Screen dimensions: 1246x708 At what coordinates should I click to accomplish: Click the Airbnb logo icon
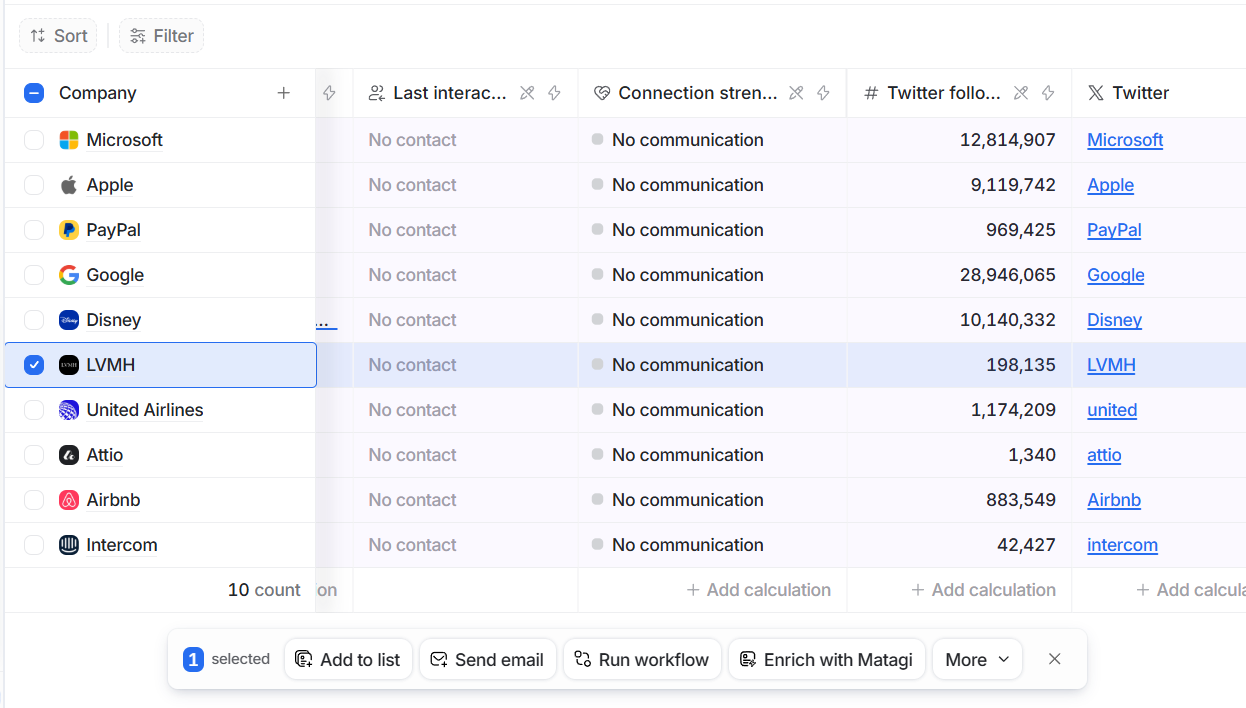(69, 500)
